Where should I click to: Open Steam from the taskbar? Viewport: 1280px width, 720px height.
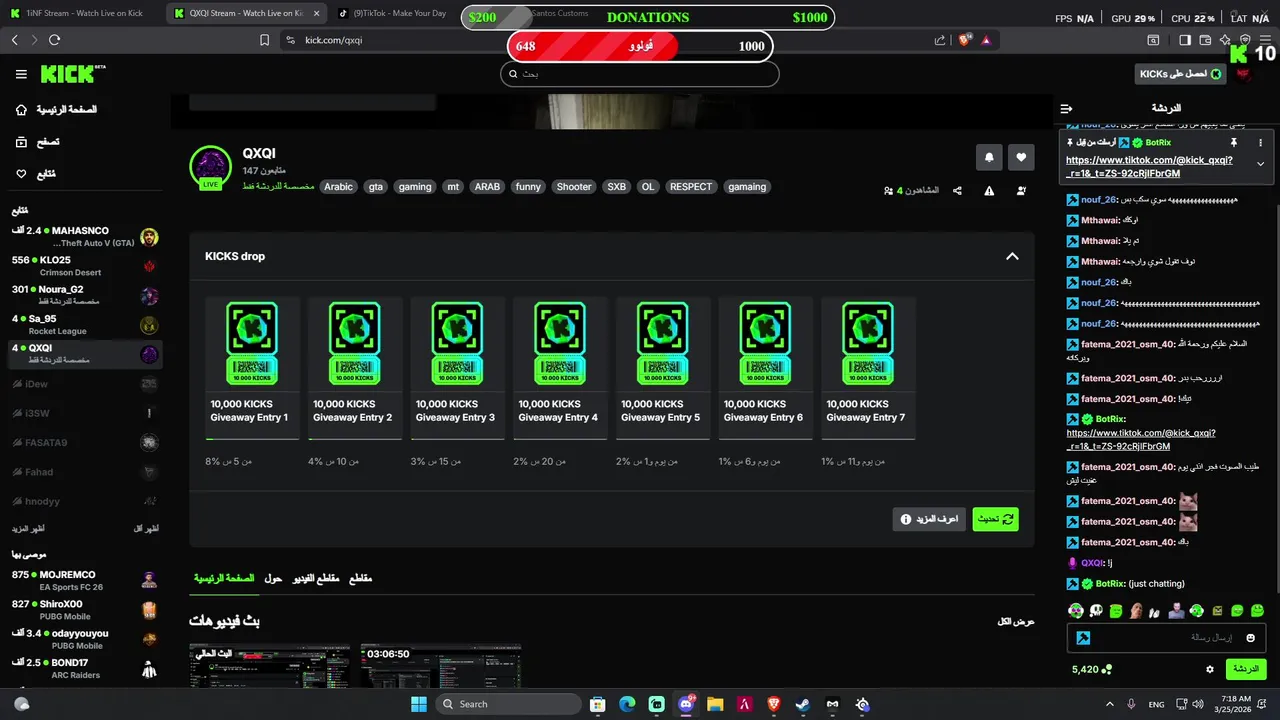coord(802,704)
